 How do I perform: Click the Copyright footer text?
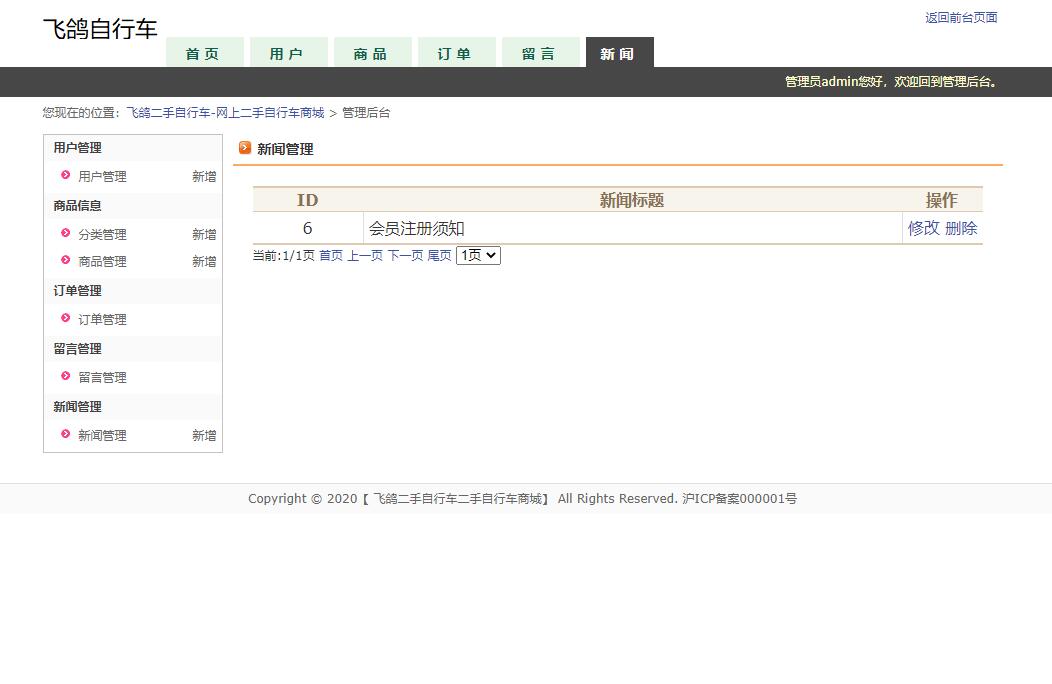click(x=523, y=499)
